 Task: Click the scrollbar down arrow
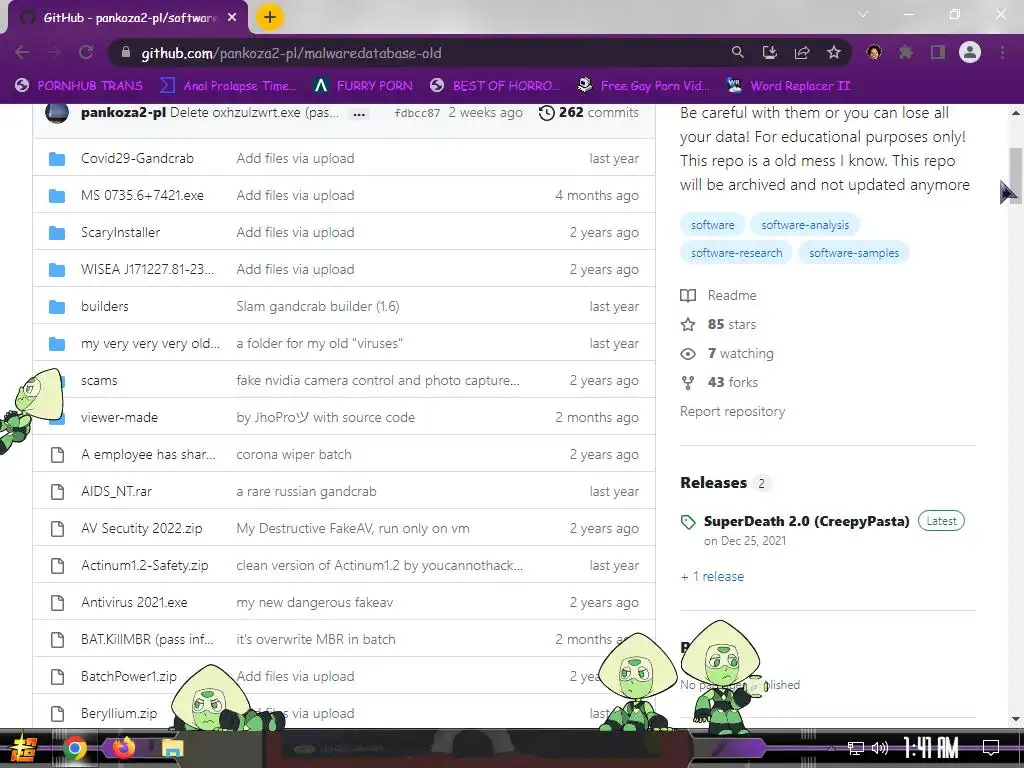1016,720
